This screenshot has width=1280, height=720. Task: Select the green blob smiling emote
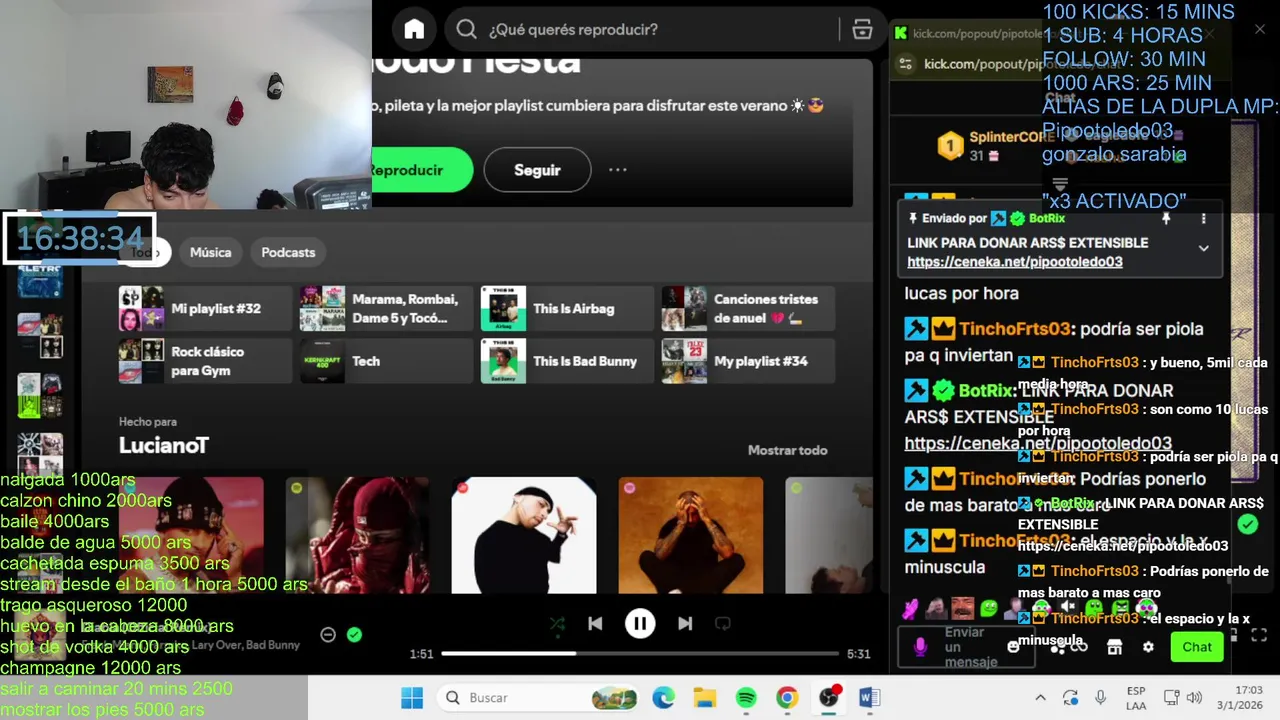coord(988,608)
